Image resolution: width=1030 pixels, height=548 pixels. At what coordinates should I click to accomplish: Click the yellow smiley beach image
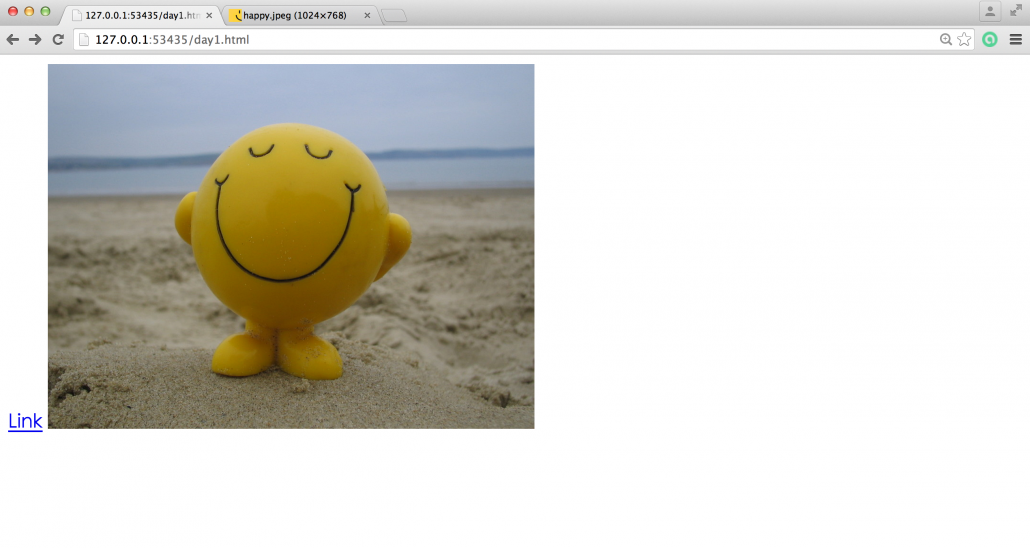[x=290, y=246]
